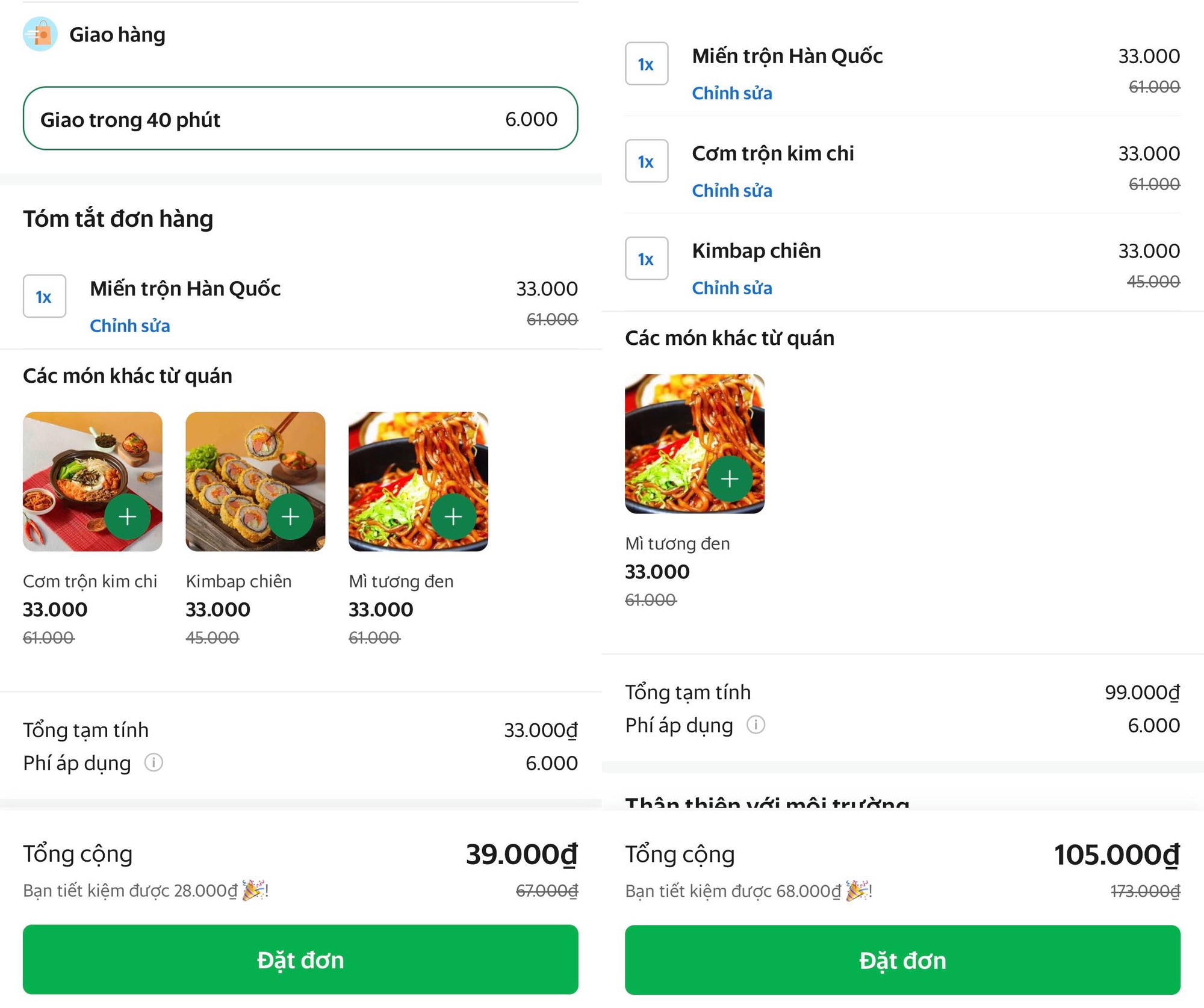
Task: Place order for 39.000đ total
Action: tap(300, 959)
